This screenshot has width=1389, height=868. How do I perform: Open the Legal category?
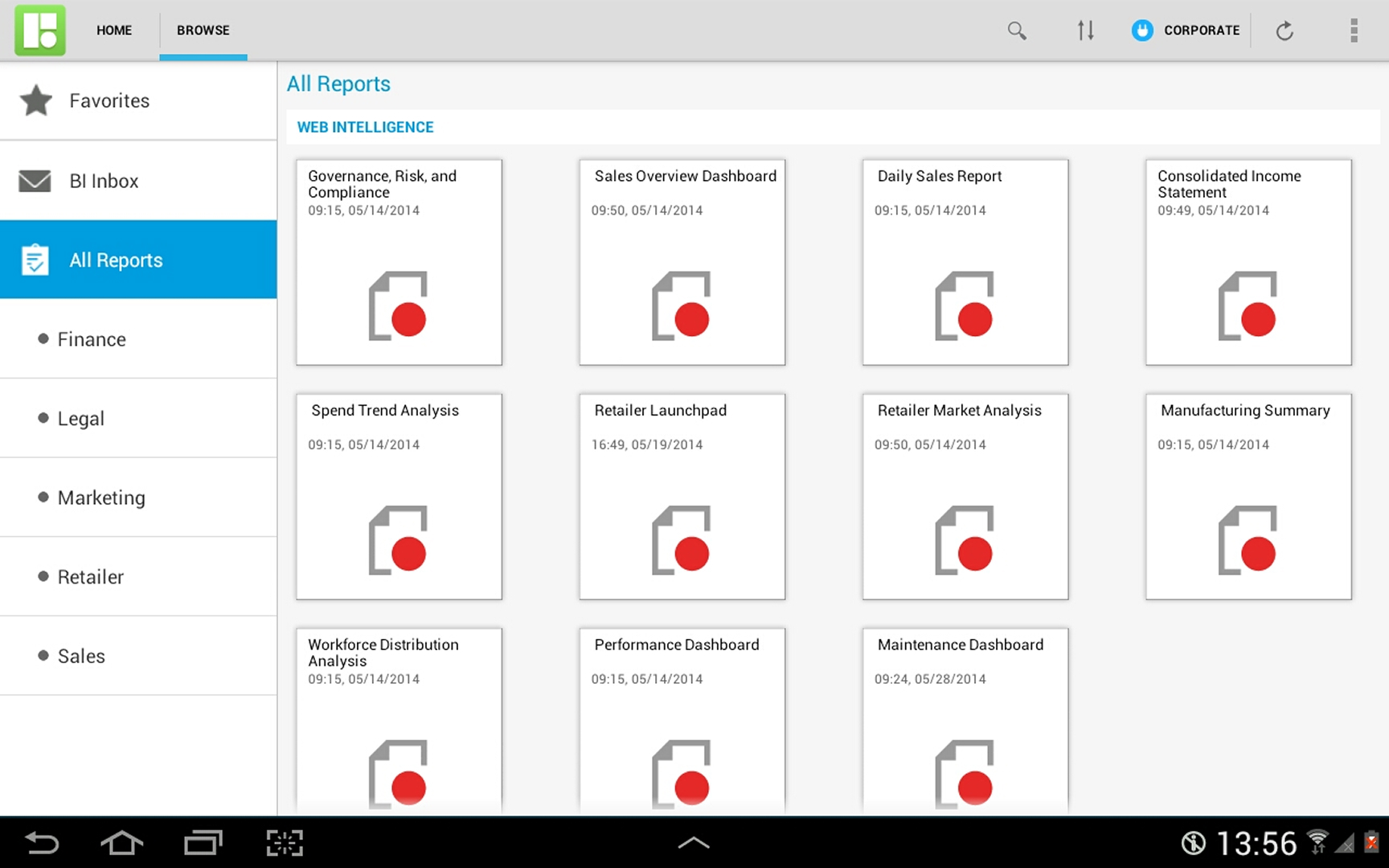click(x=138, y=418)
